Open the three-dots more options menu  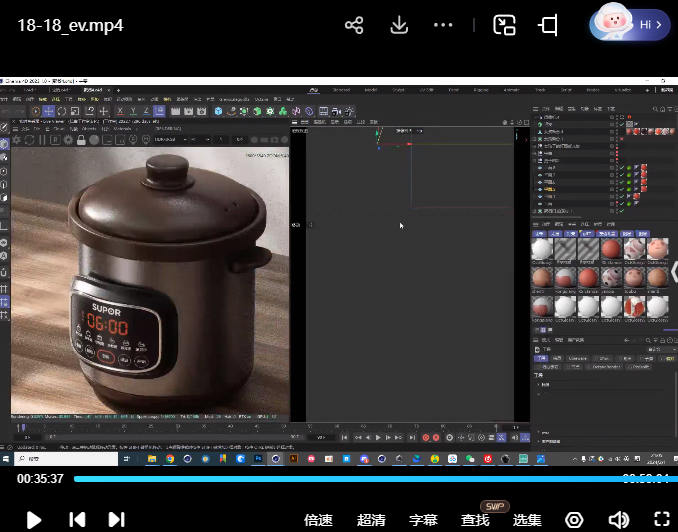[x=443, y=25]
